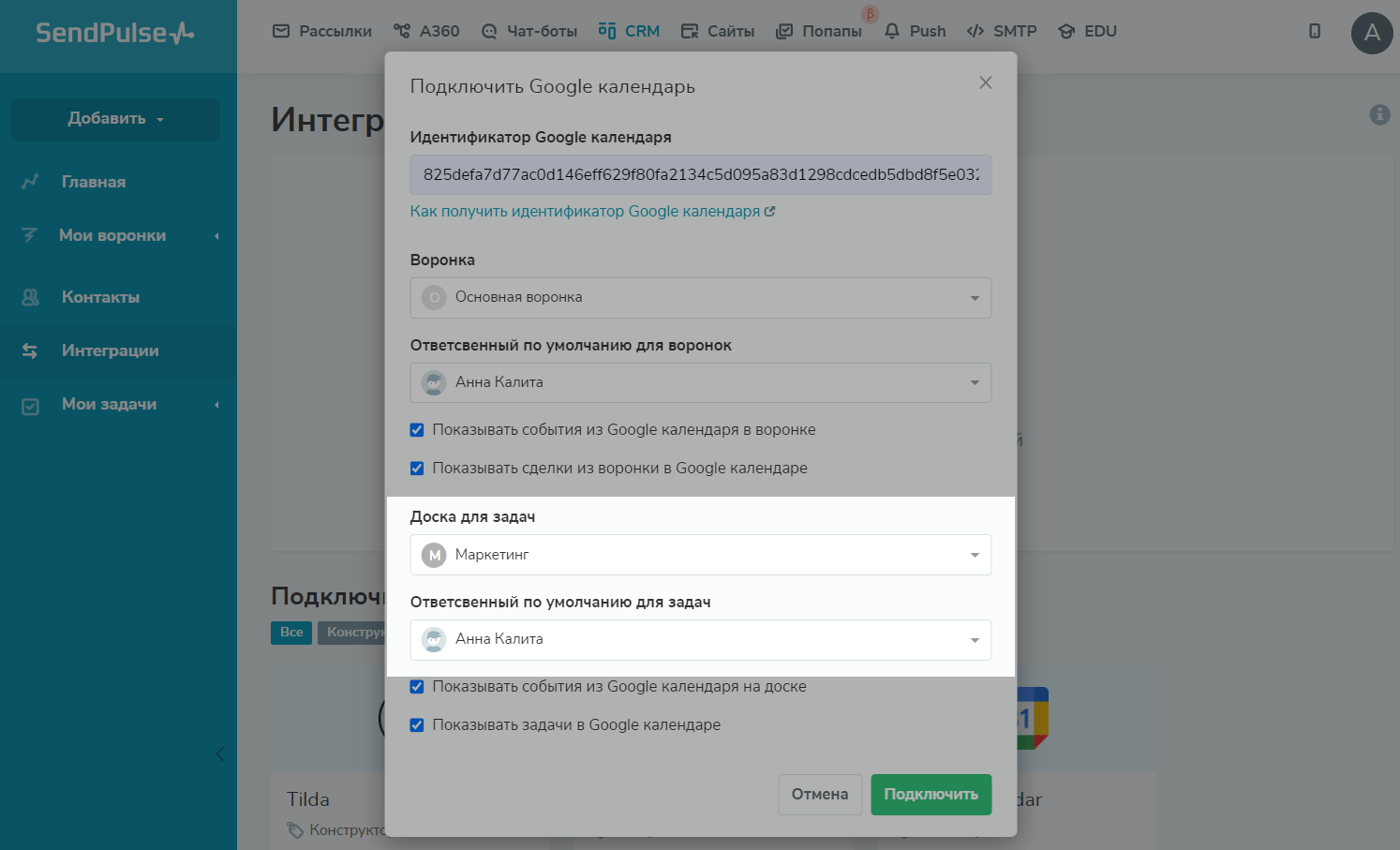Open Мои задачи in sidebar
The width and height of the screenshot is (1400, 850).
109,404
